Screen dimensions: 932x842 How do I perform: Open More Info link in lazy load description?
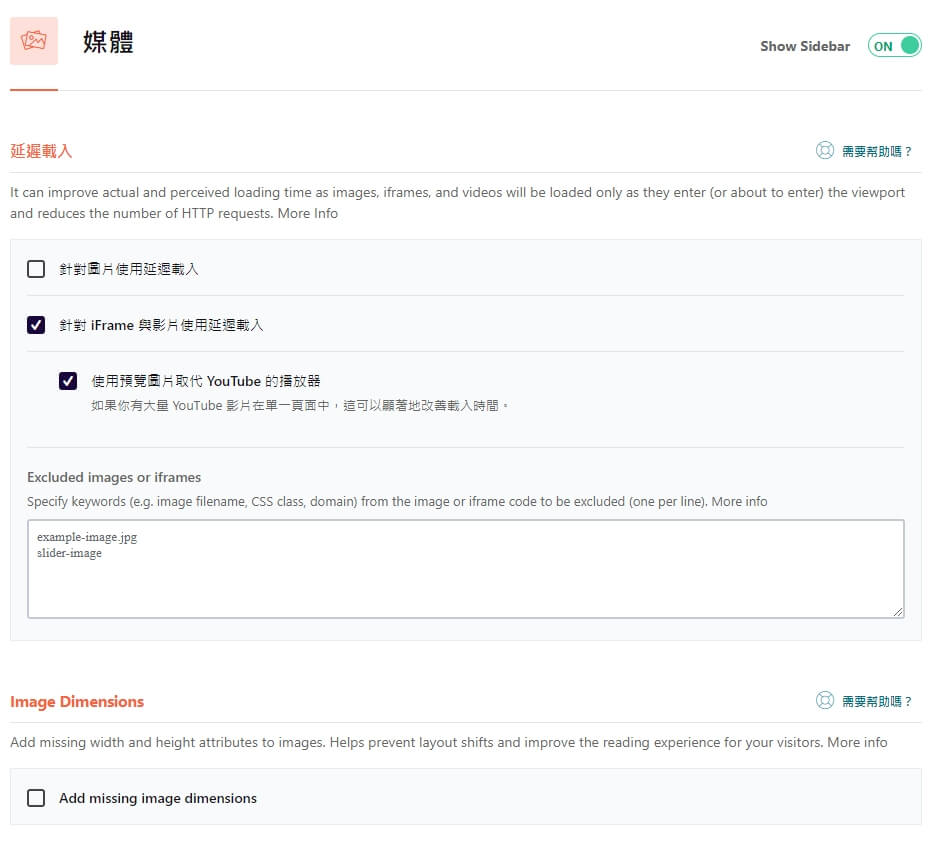[x=308, y=213]
